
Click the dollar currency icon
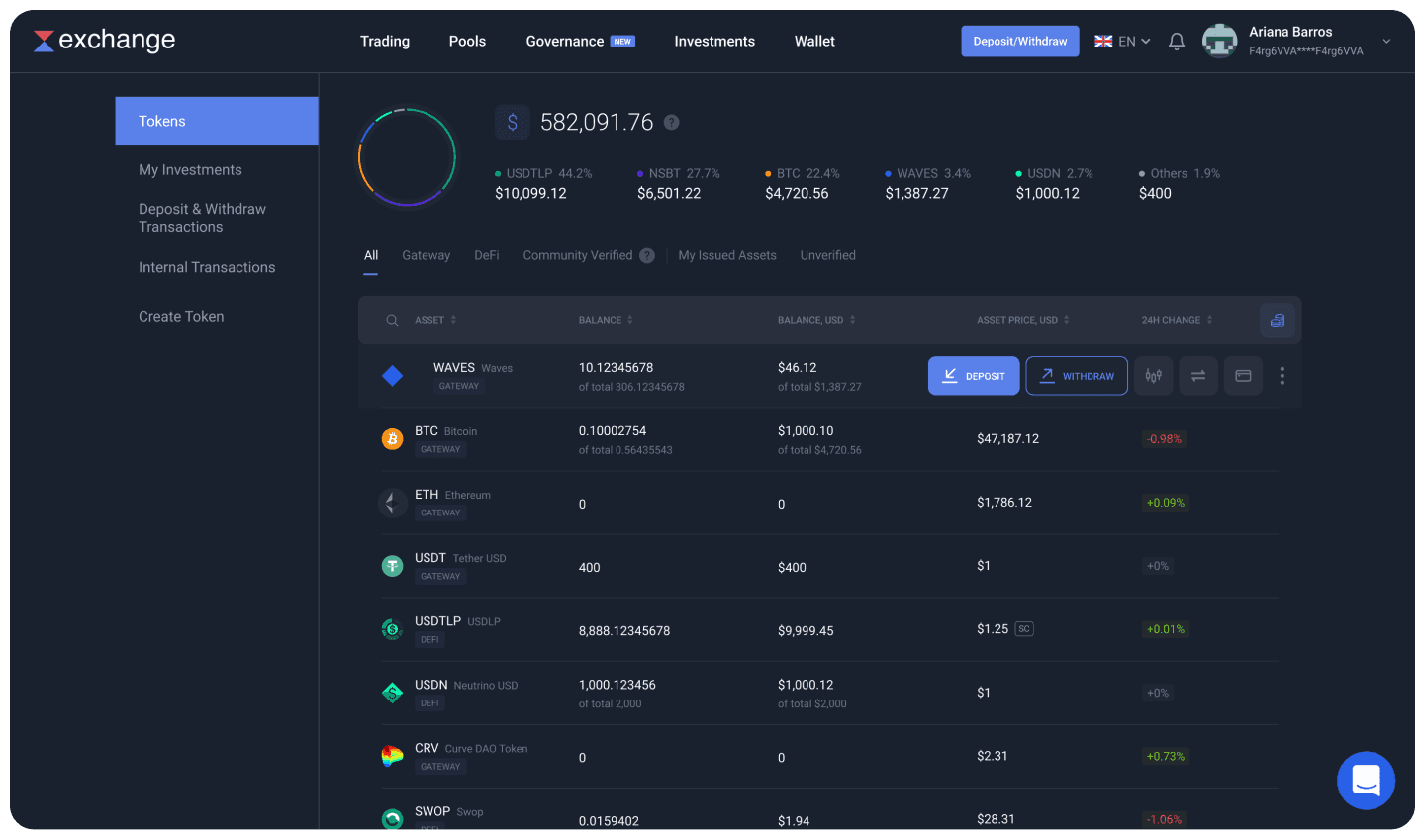[x=512, y=122]
